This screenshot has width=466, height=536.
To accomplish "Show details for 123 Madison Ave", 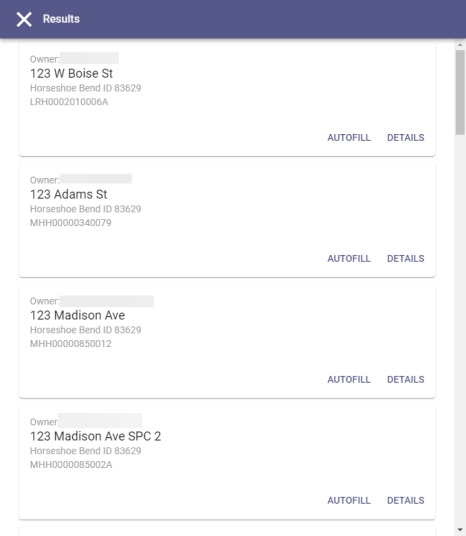I will tap(405, 380).
